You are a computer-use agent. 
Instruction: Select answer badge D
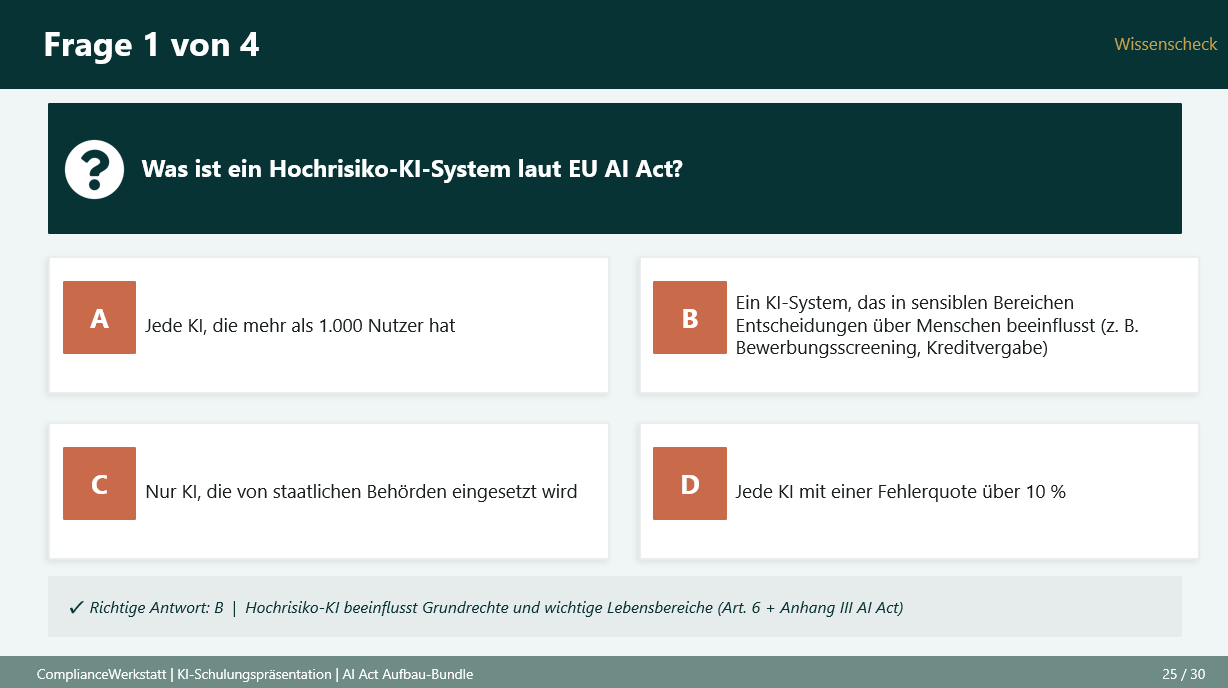[689, 484]
